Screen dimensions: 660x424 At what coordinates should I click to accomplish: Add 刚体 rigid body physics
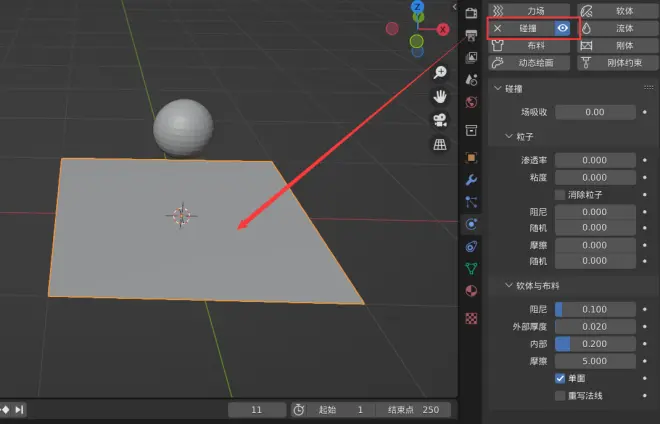[618, 45]
